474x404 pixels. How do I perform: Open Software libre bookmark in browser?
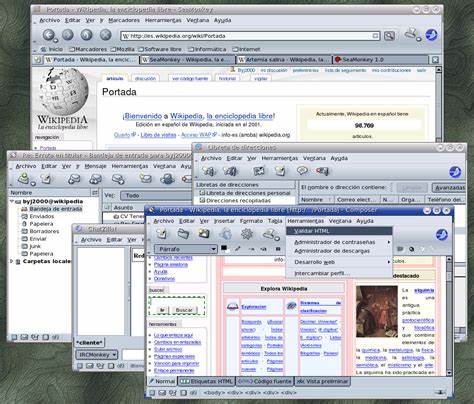pyautogui.click(x=160, y=49)
